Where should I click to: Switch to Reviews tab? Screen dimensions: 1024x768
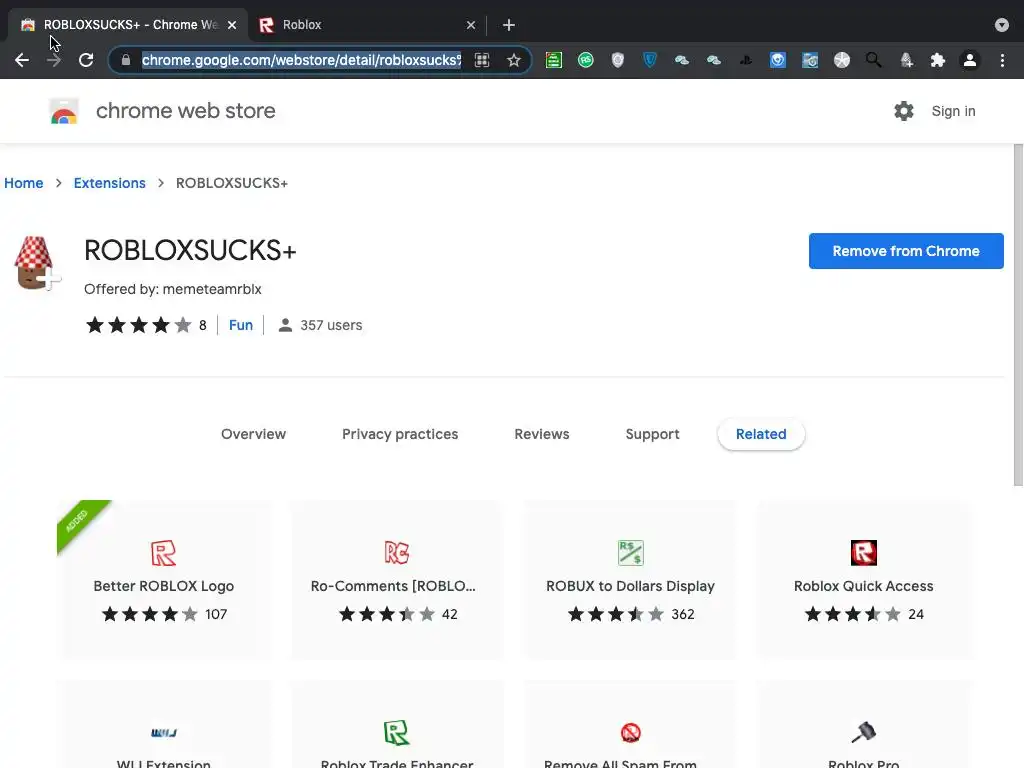[542, 434]
